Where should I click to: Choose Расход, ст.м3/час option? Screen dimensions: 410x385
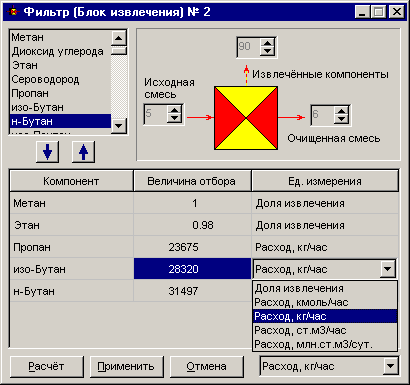(325, 330)
